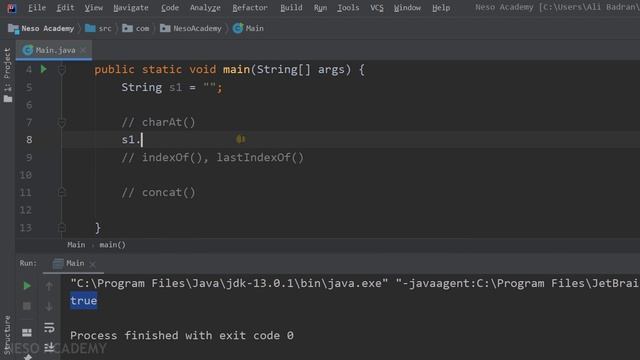The height and width of the screenshot is (360, 640).
Task: Open the Tools menu
Action: (x=348, y=8)
